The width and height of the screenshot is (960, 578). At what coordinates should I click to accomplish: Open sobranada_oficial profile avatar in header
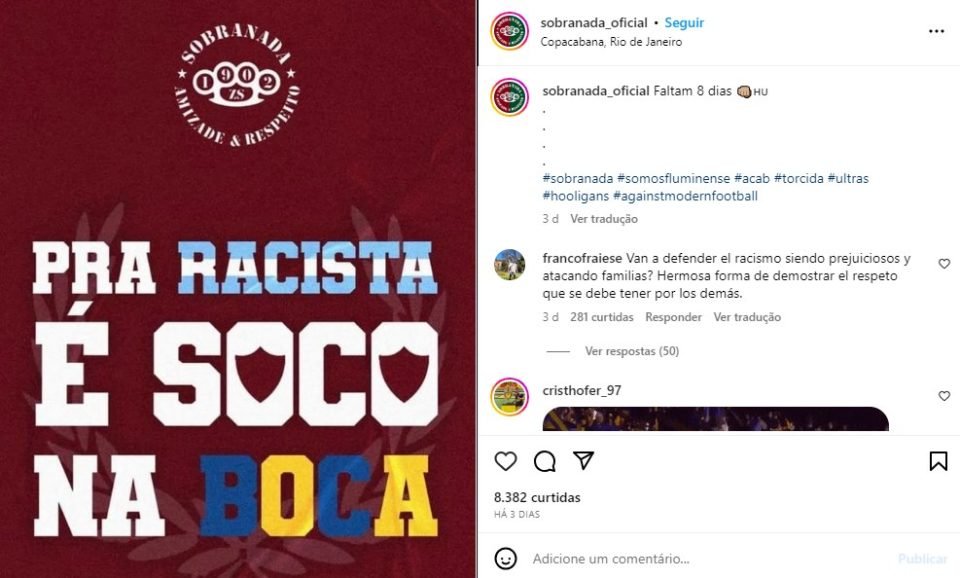tap(509, 31)
